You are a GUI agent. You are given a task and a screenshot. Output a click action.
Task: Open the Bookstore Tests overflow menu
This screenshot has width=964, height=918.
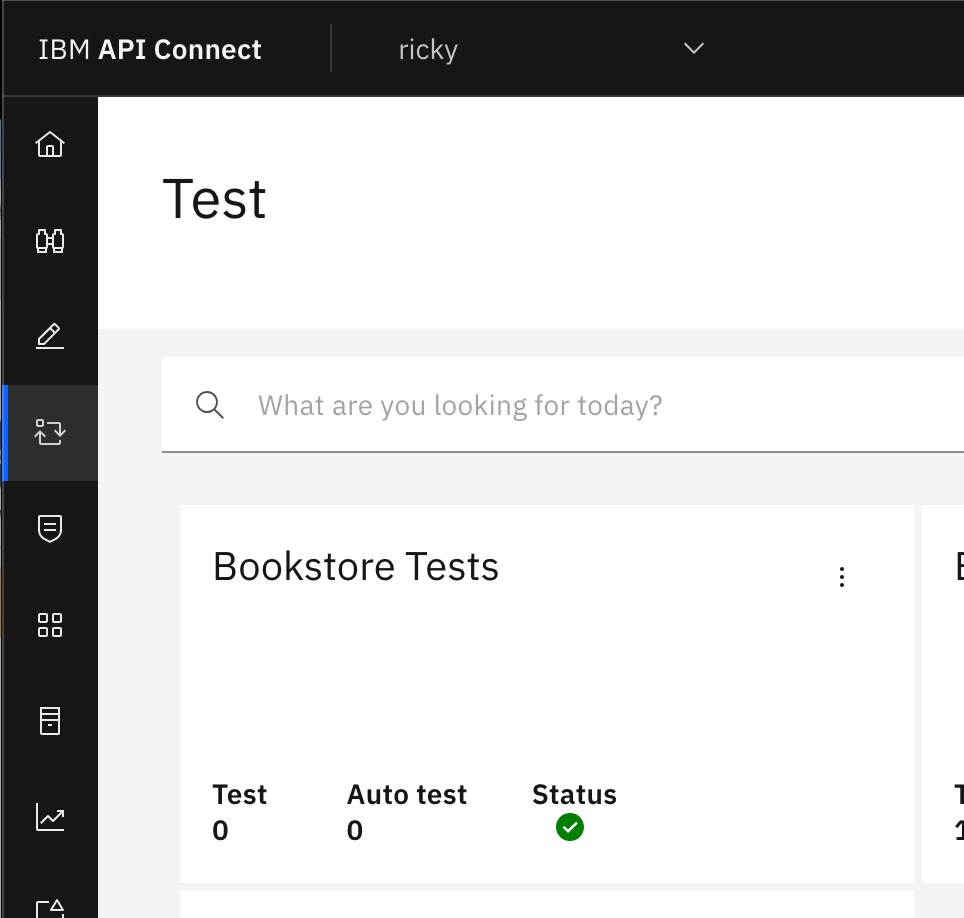[841, 576]
